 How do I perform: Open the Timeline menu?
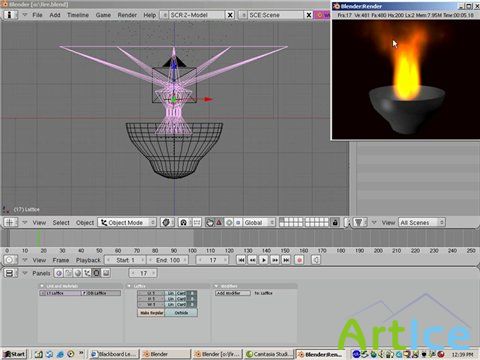click(x=78, y=15)
